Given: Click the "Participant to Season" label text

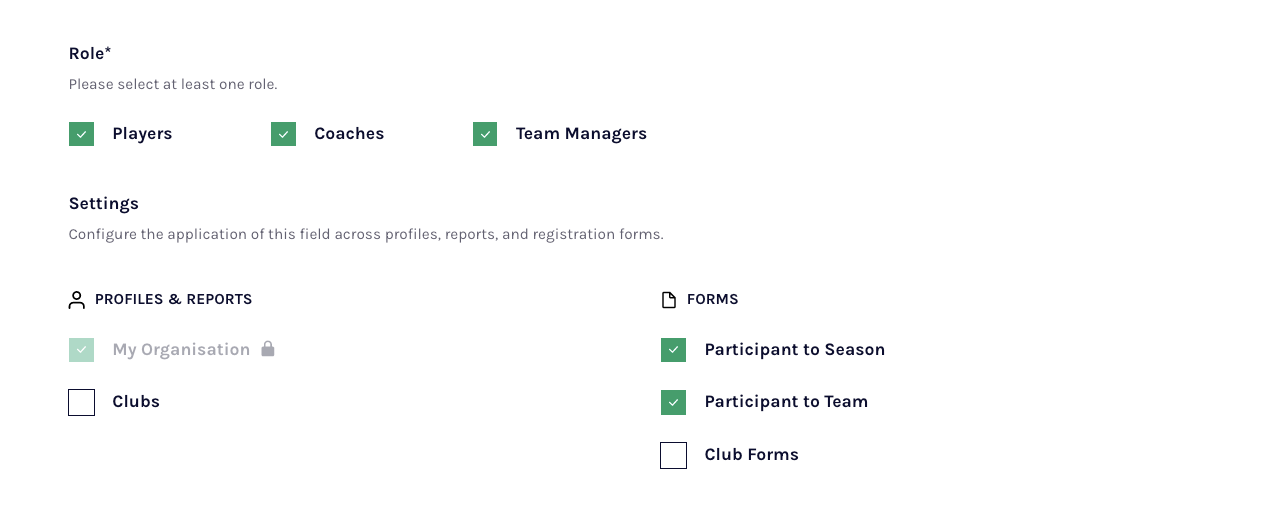Looking at the screenshot, I should pyautogui.click(x=794, y=350).
